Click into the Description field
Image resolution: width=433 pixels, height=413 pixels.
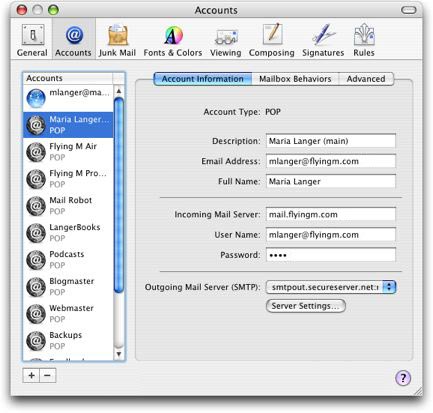331,141
